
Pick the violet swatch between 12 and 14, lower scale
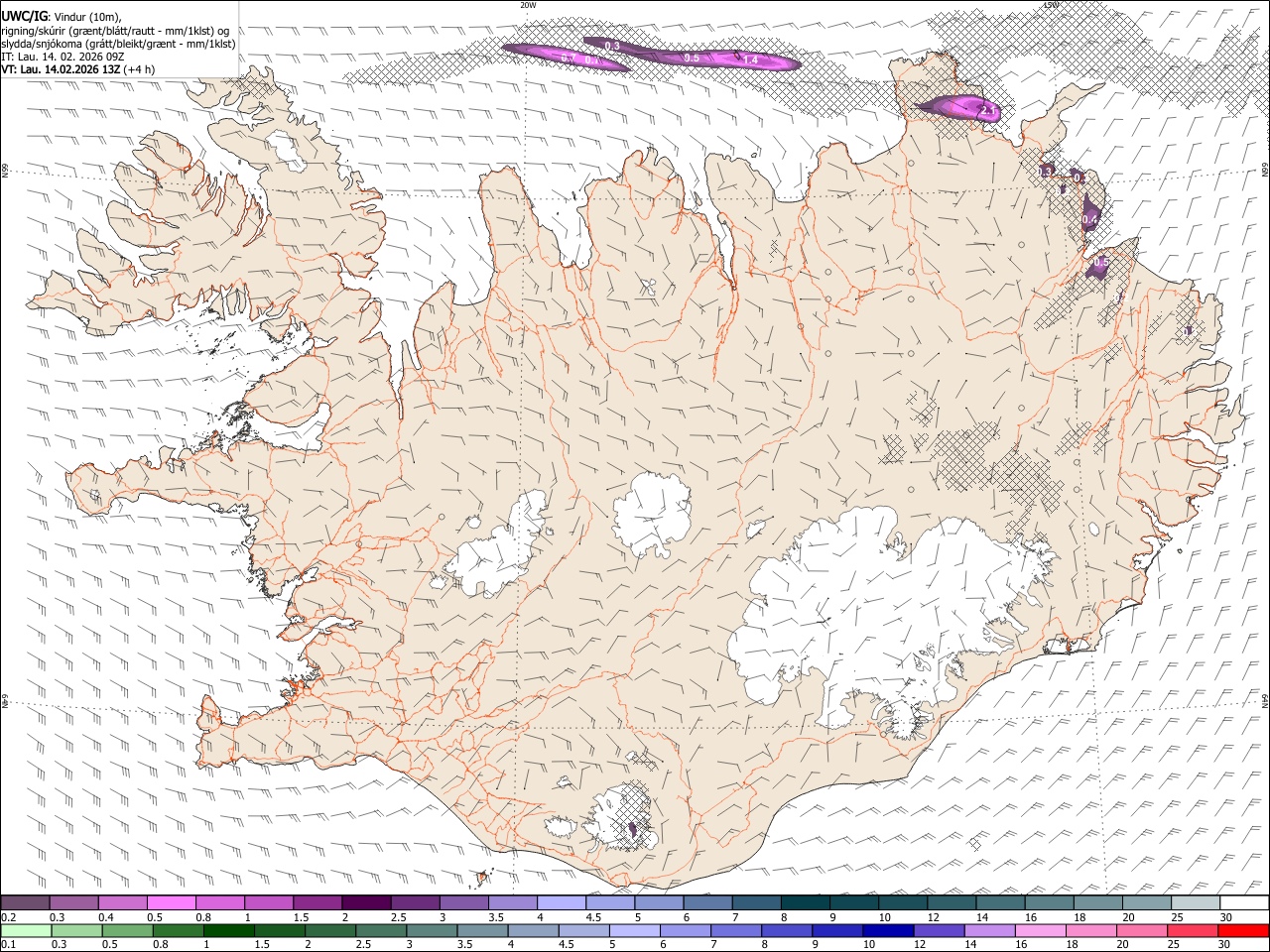pyautogui.click(x=938, y=930)
